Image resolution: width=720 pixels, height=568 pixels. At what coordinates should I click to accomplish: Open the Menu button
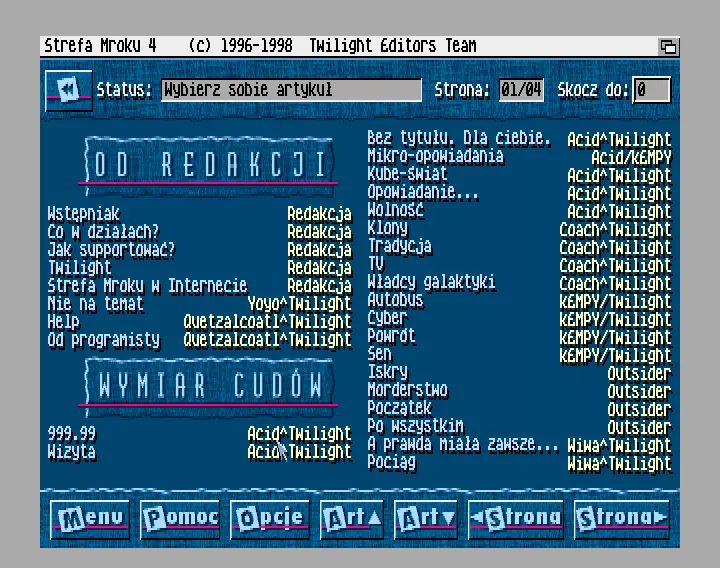(90, 518)
